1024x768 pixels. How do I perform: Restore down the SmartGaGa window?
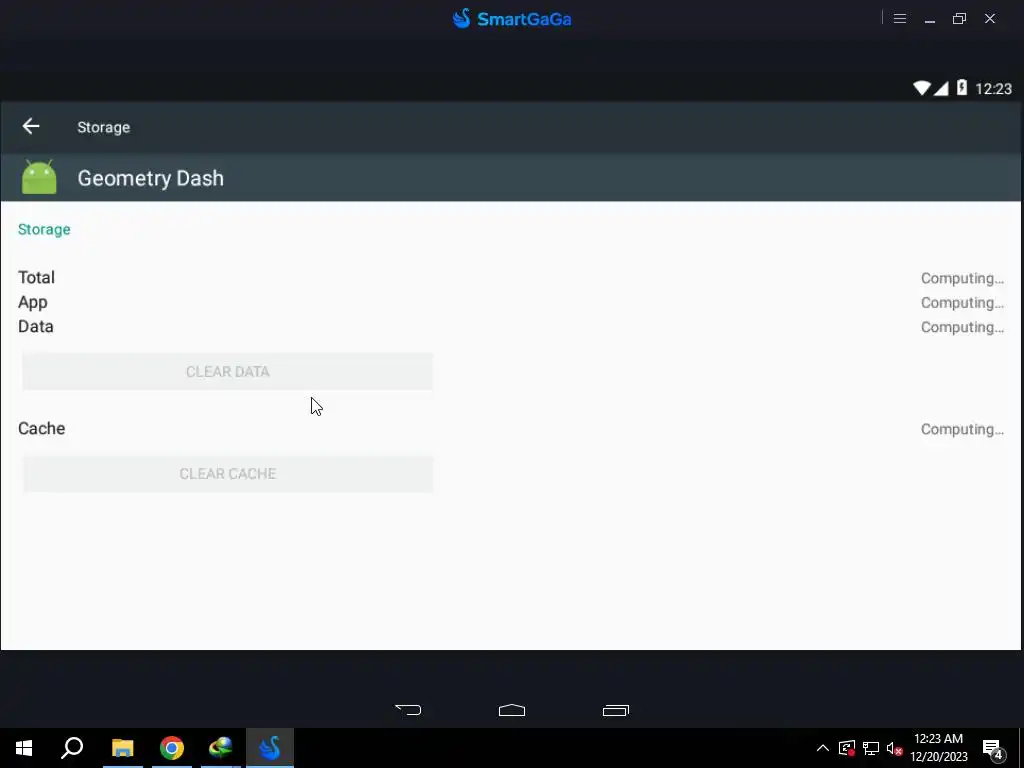pyautogui.click(x=959, y=18)
